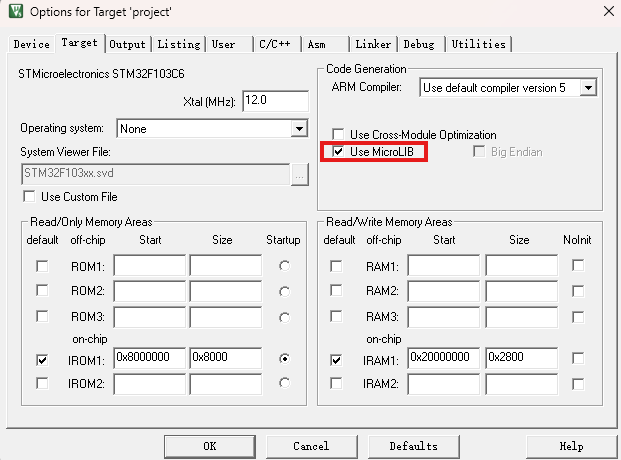Enable NoInit for RAM3
The width and height of the screenshot is (621, 460).
click(578, 317)
